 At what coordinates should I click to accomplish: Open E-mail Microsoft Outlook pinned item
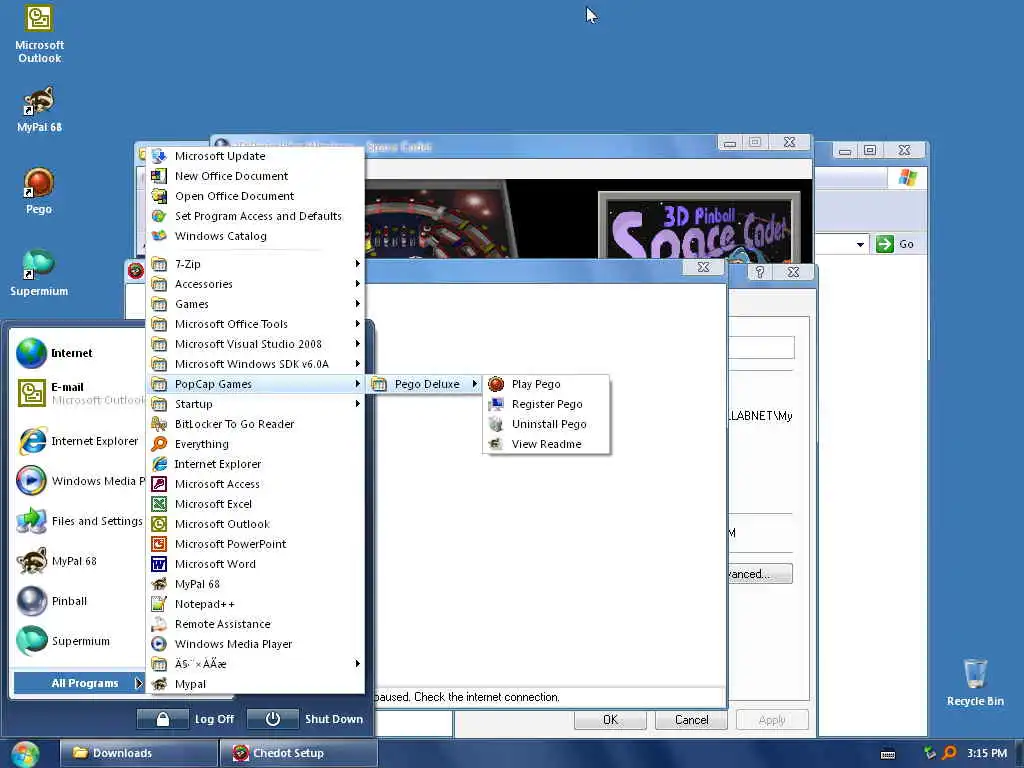pos(80,393)
